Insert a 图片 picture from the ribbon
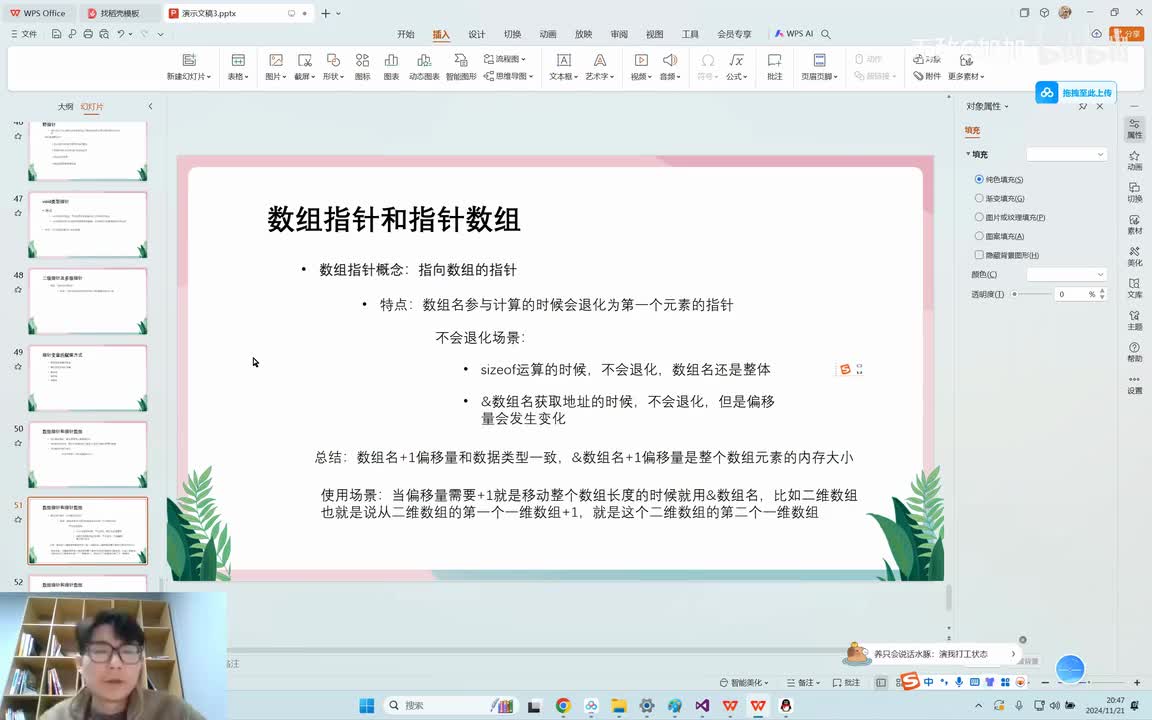 point(276,66)
